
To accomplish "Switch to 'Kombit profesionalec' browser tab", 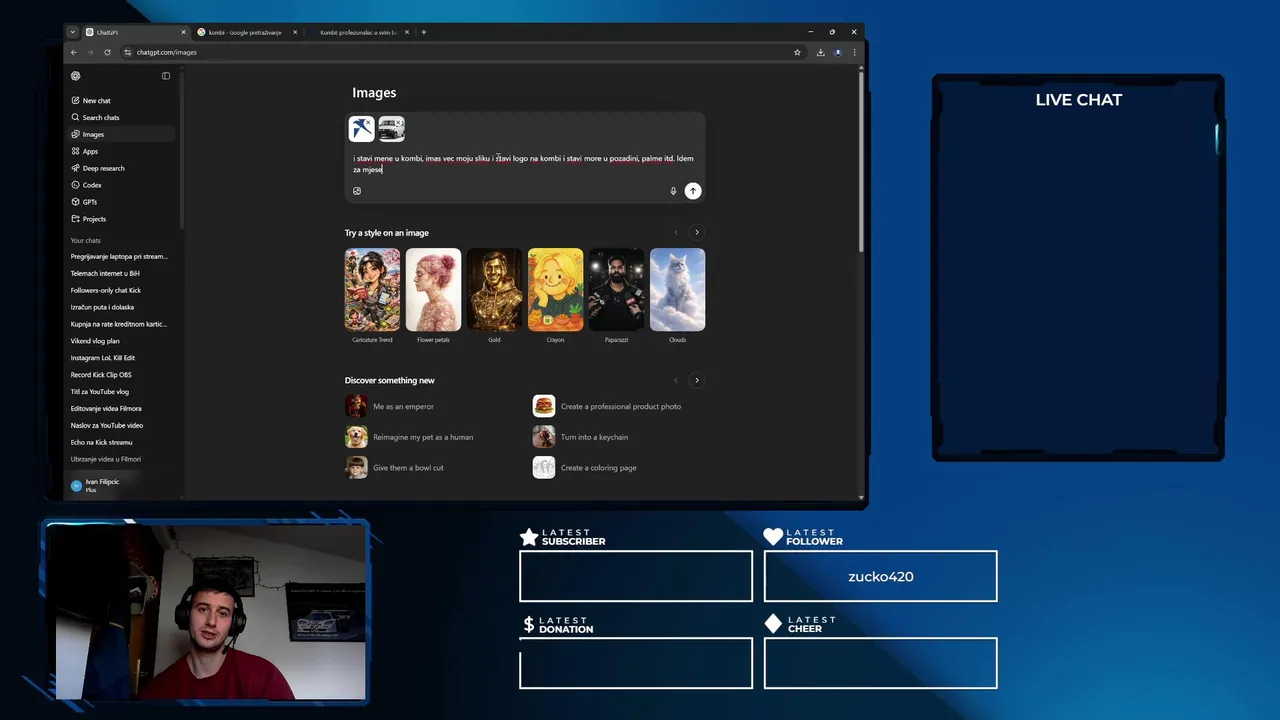I will tap(357, 32).
